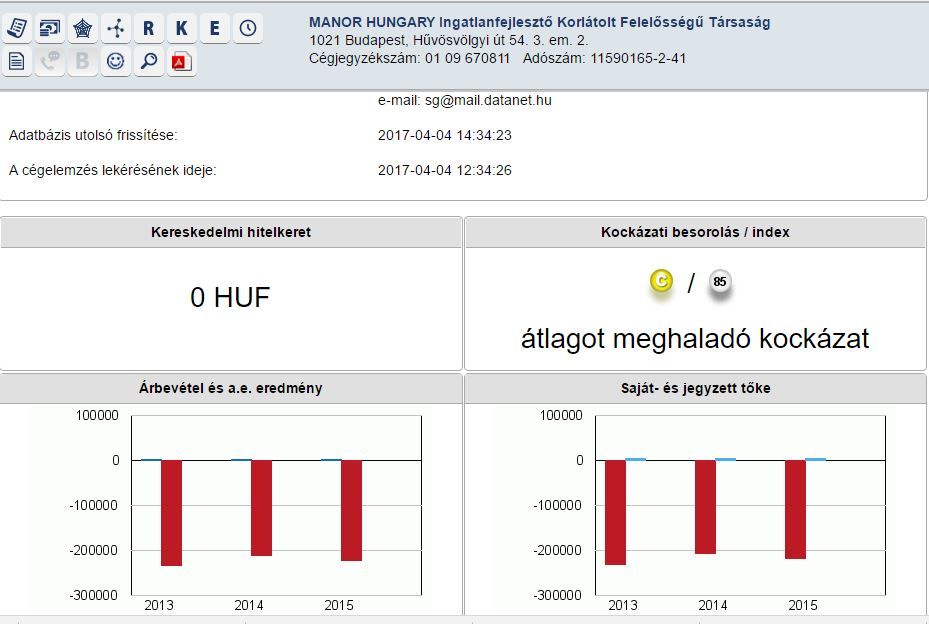This screenshot has width=929, height=624.
Task: Click the A cégelemzés lekérésének ideje label
Action: click(x=113, y=170)
